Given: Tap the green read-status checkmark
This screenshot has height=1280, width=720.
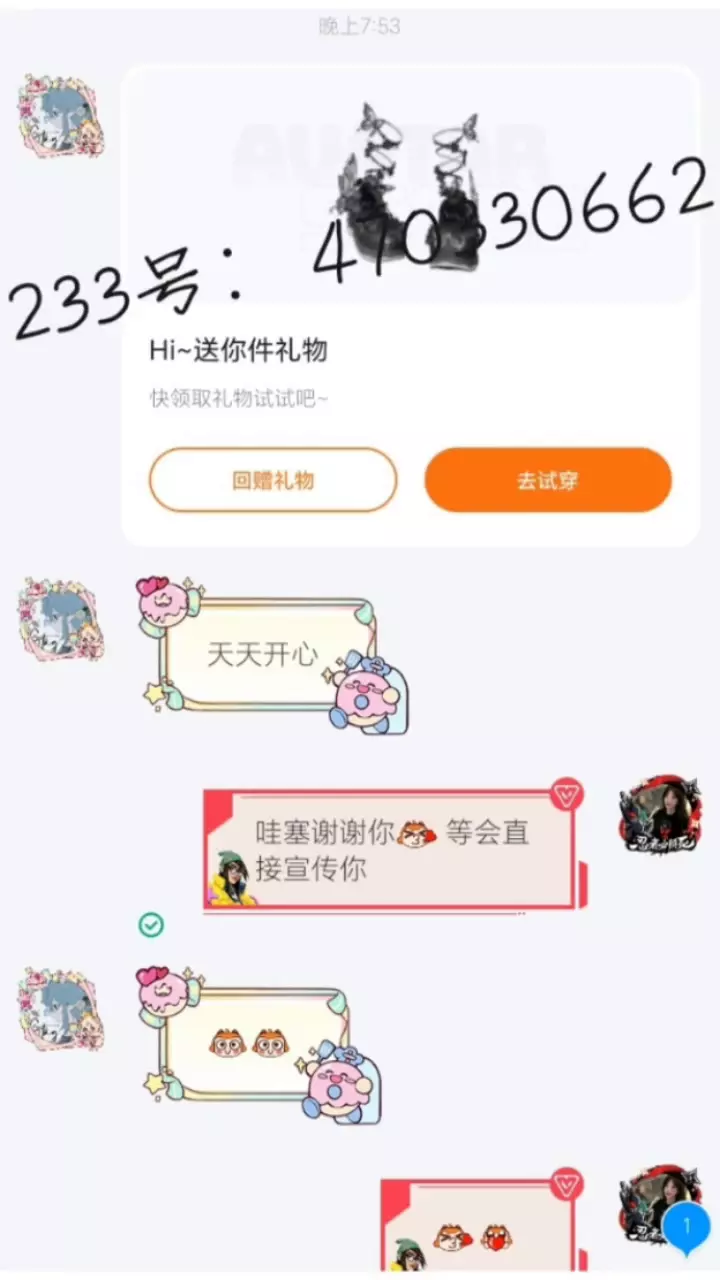Looking at the screenshot, I should [x=151, y=925].
